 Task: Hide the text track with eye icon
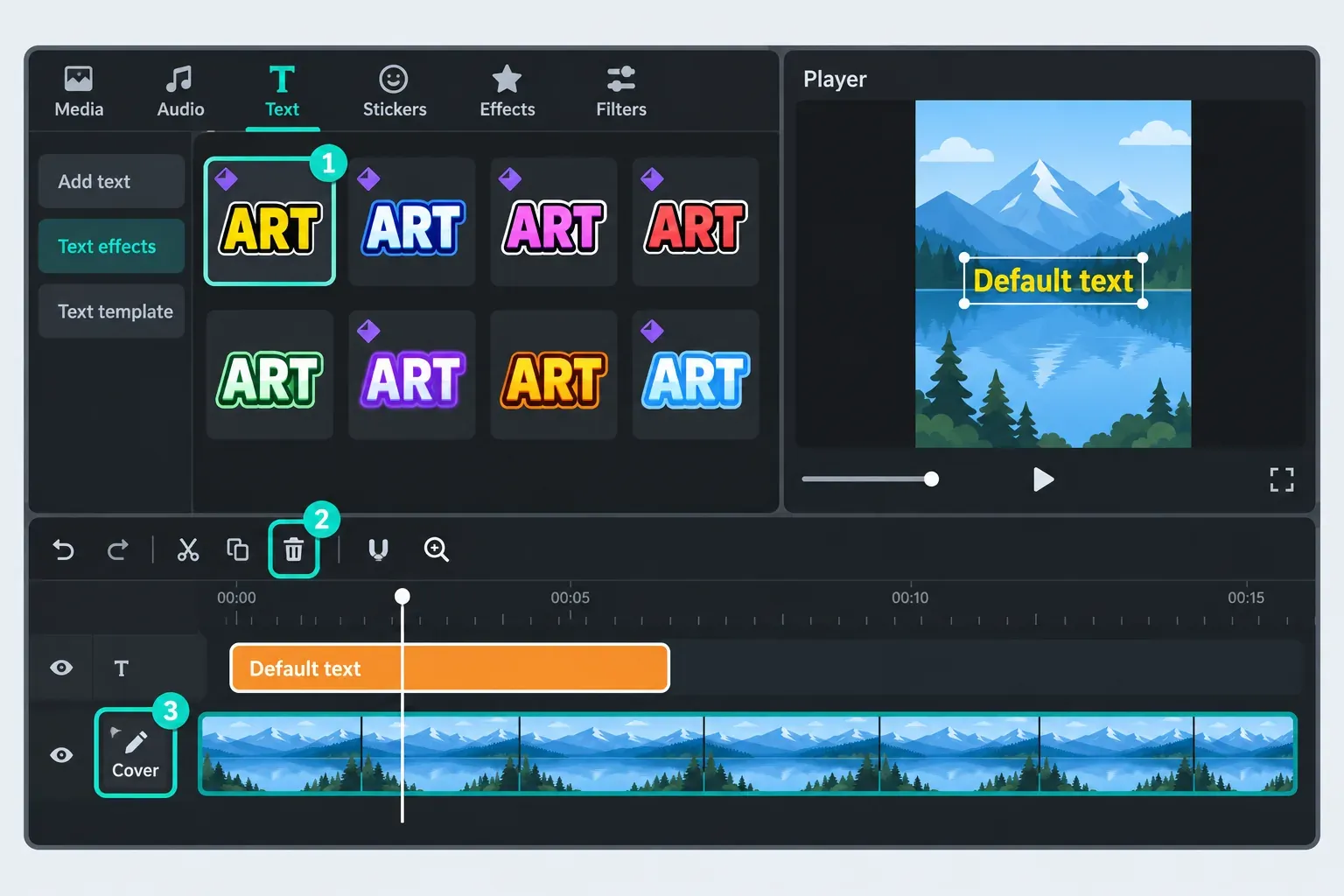pyautogui.click(x=61, y=668)
